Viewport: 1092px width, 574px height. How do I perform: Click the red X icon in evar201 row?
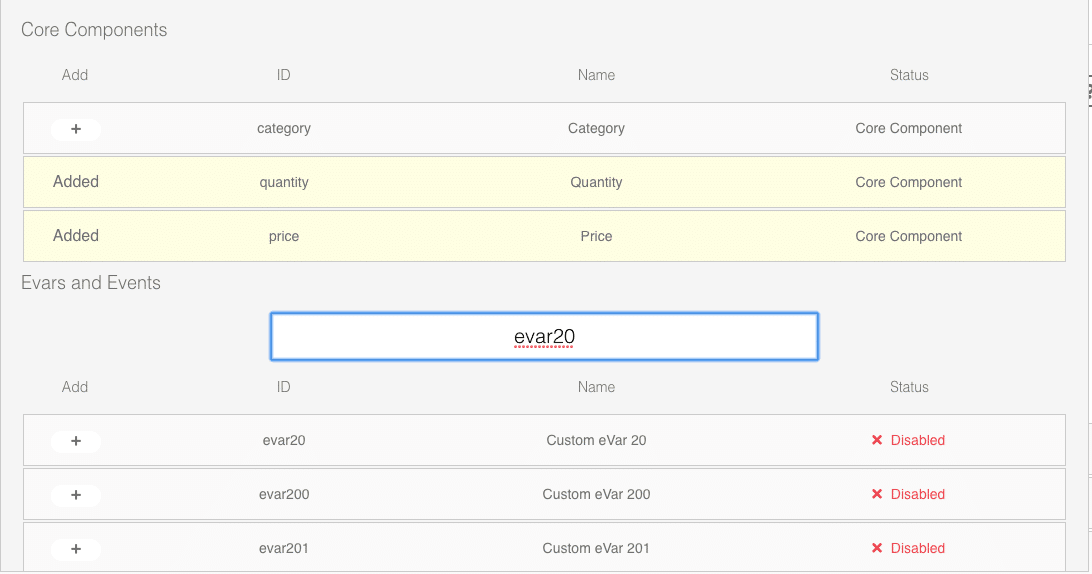(877, 548)
